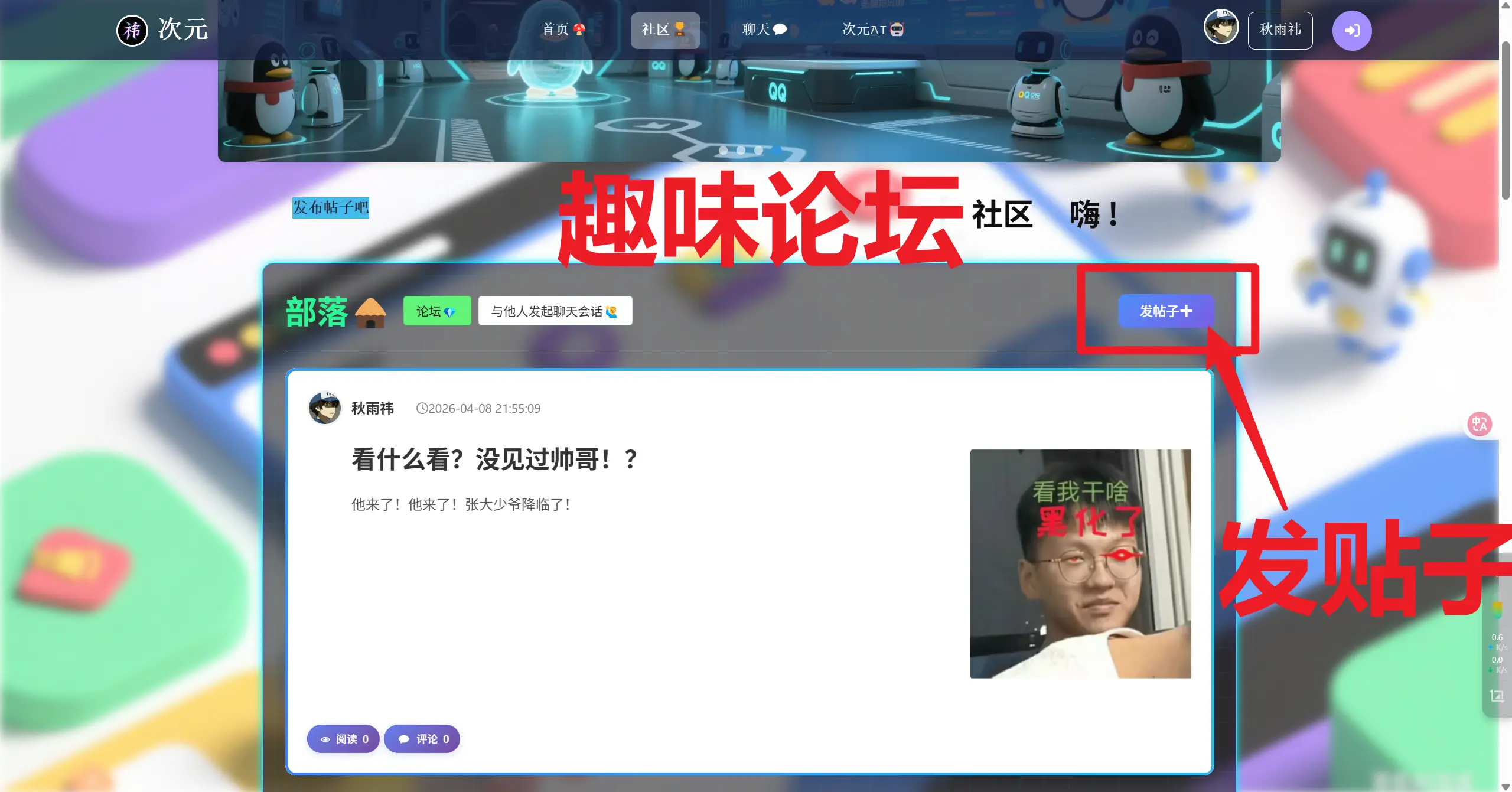Click the 阅读 0 views pill
The height and width of the screenshot is (792, 1512).
(343, 739)
